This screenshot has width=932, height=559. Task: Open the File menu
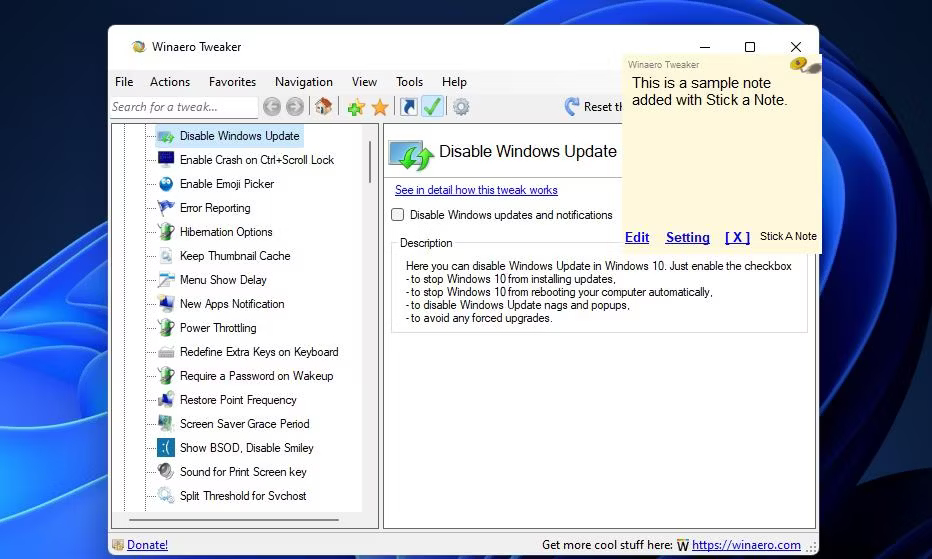[x=124, y=82]
